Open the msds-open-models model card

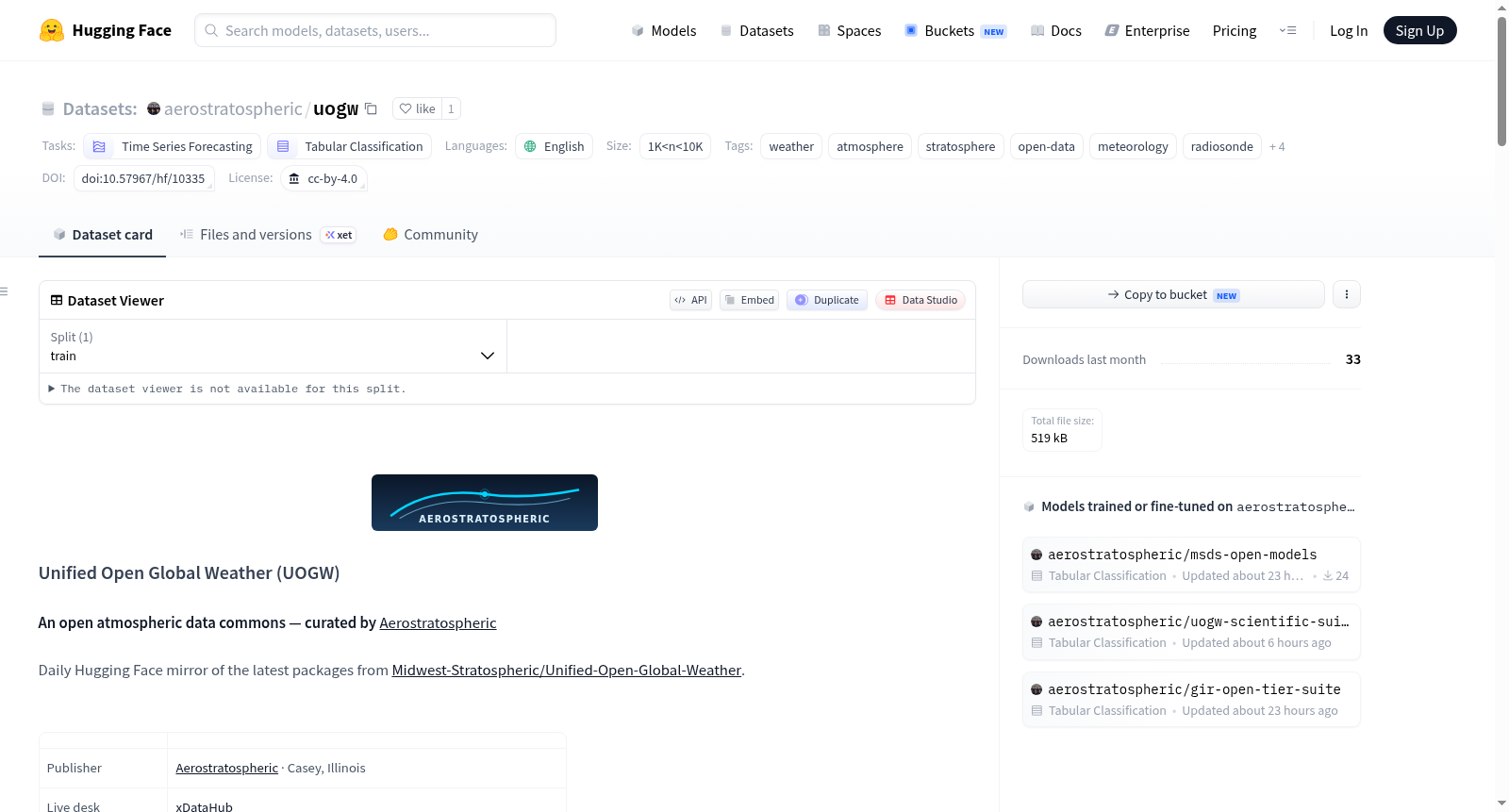point(1191,564)
